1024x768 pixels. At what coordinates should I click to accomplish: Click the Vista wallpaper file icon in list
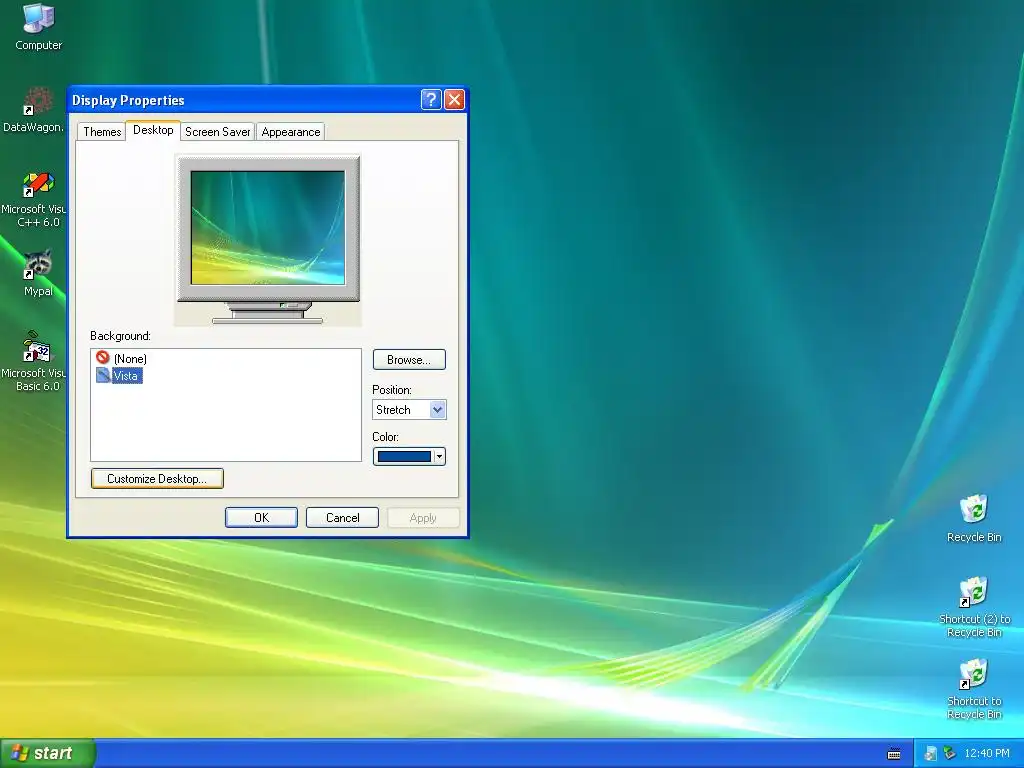[x=103, y=375]
